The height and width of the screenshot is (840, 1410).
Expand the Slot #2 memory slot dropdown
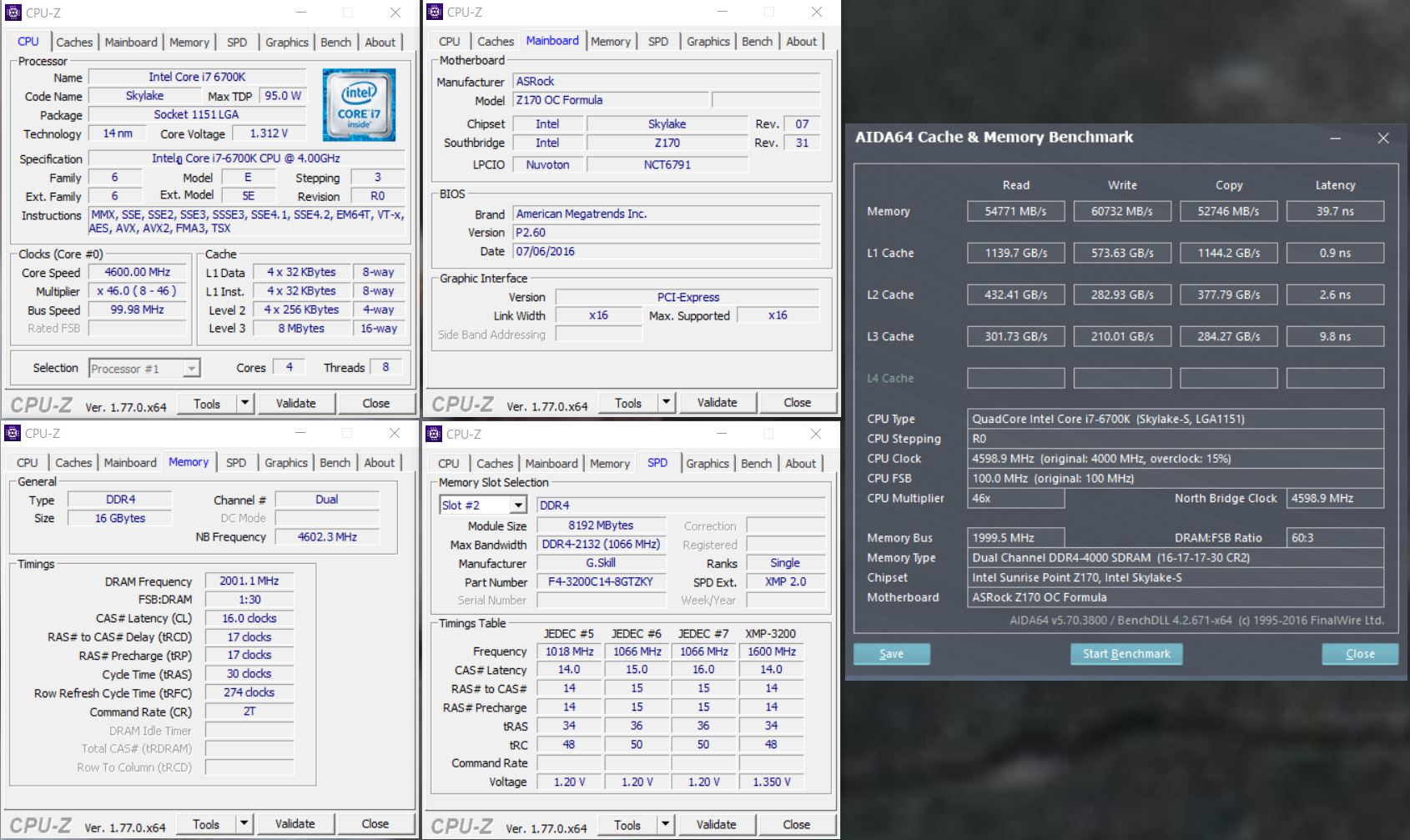518,506
